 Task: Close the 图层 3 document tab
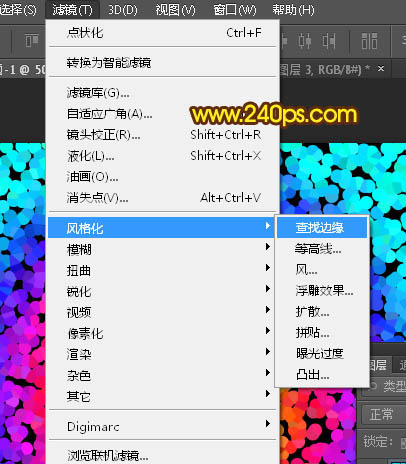381,69
